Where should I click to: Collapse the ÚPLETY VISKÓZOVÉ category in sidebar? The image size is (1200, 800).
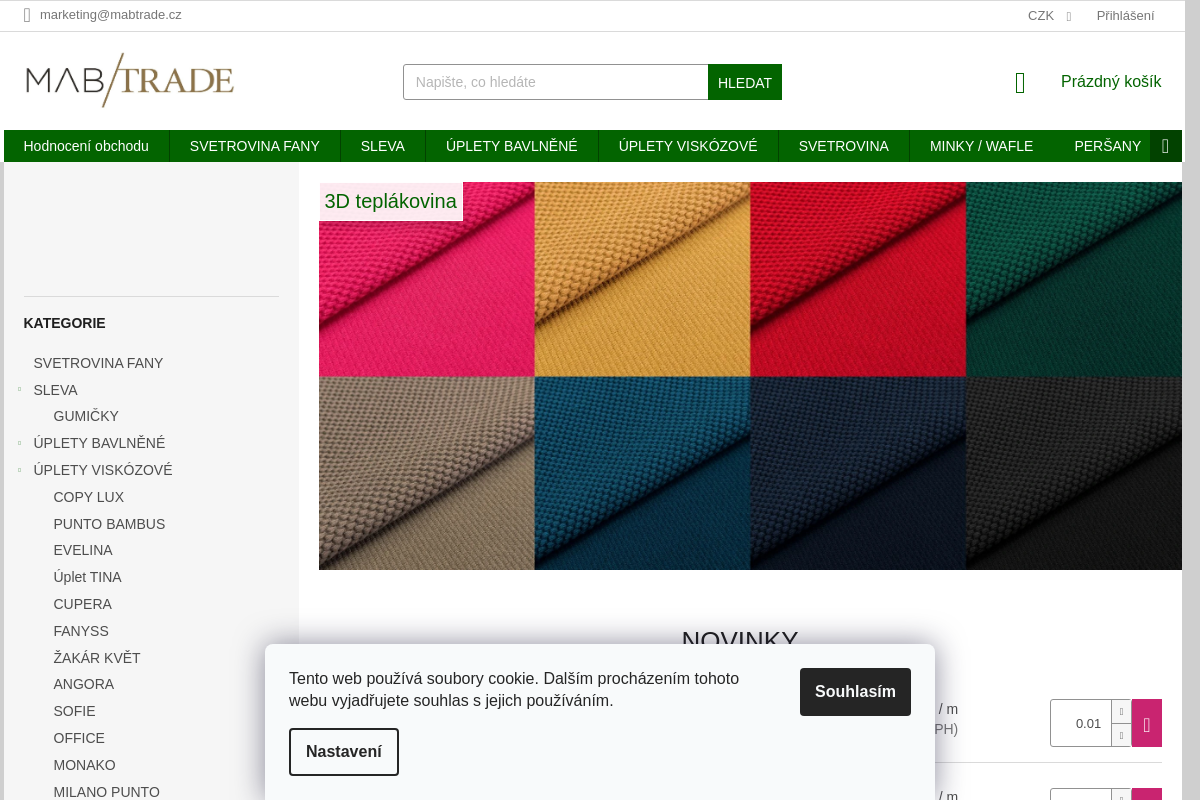pos(20,470)
